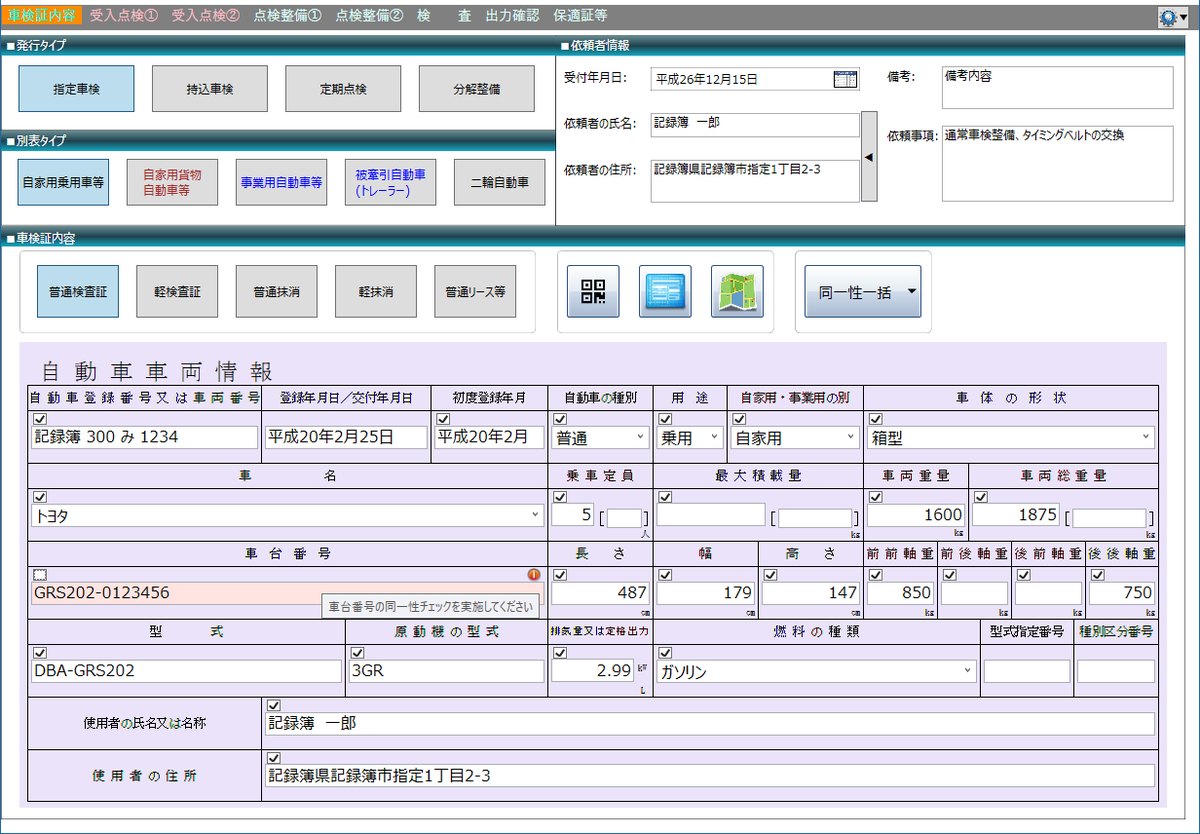This screenshot has width=1200, height=834.
Task: Focus the 依頼者の氏名 input field
Action: (x=755, y=124)
